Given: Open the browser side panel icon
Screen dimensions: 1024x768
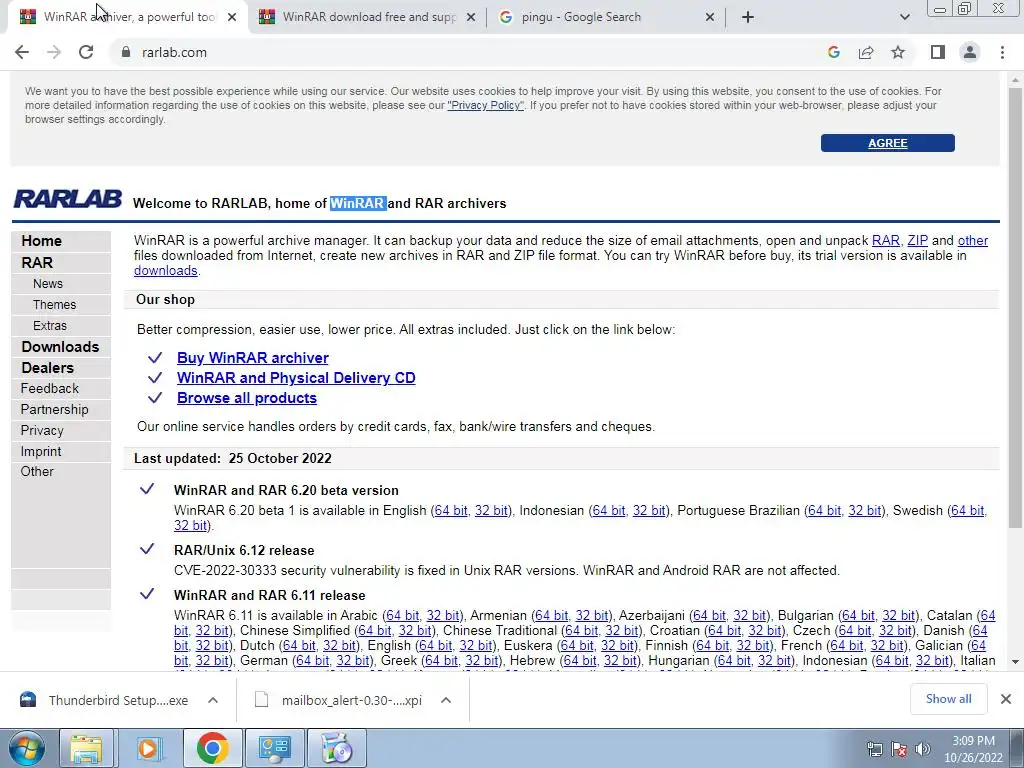Looking at the screenshot, I should coord(938,52).
